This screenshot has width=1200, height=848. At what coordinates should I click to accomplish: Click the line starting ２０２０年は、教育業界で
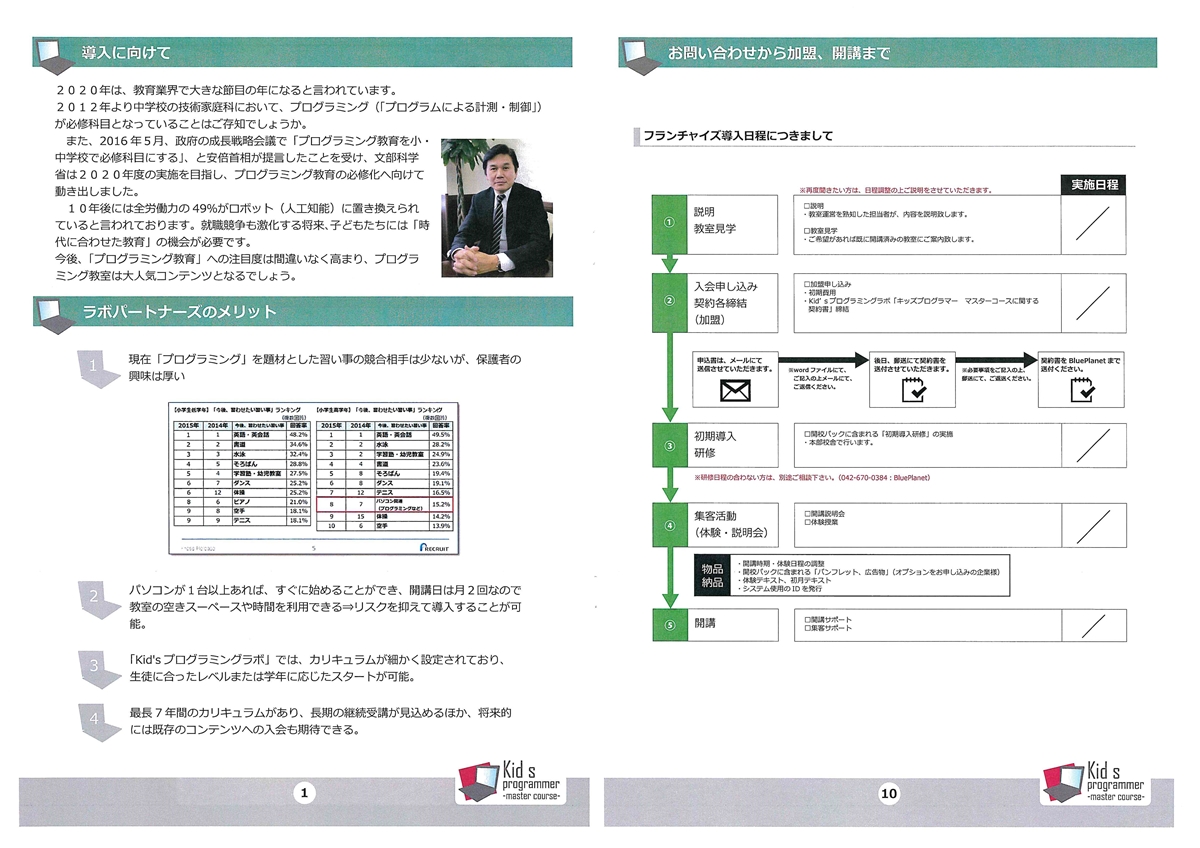click(227, 90)
